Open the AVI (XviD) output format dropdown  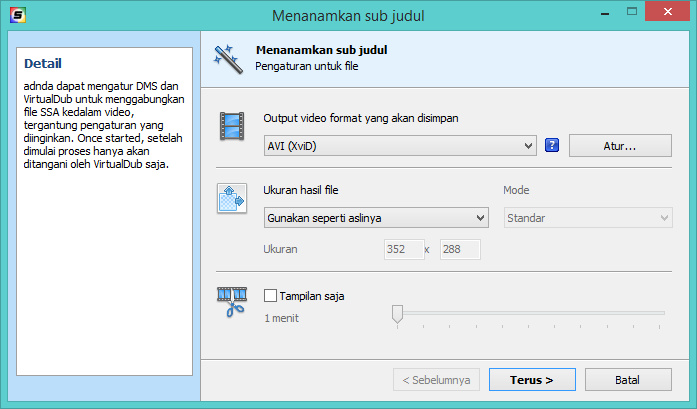[x=400, y=146]
